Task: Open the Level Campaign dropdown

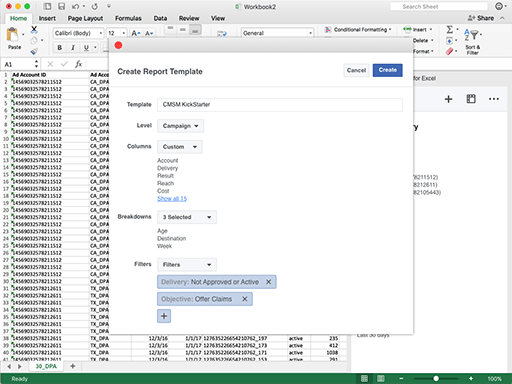Action: point(180,126)
